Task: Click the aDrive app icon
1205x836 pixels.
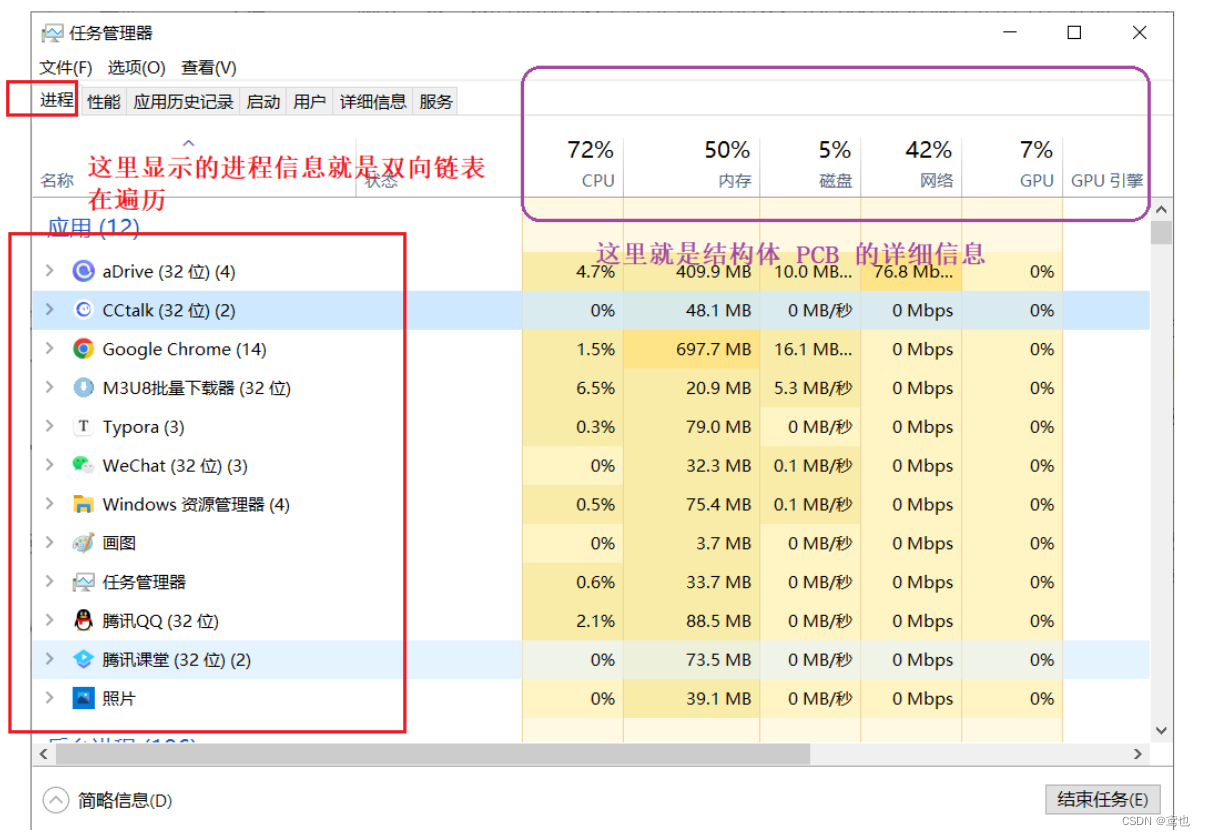Action: pyautogui.click(x=84, y=271)
